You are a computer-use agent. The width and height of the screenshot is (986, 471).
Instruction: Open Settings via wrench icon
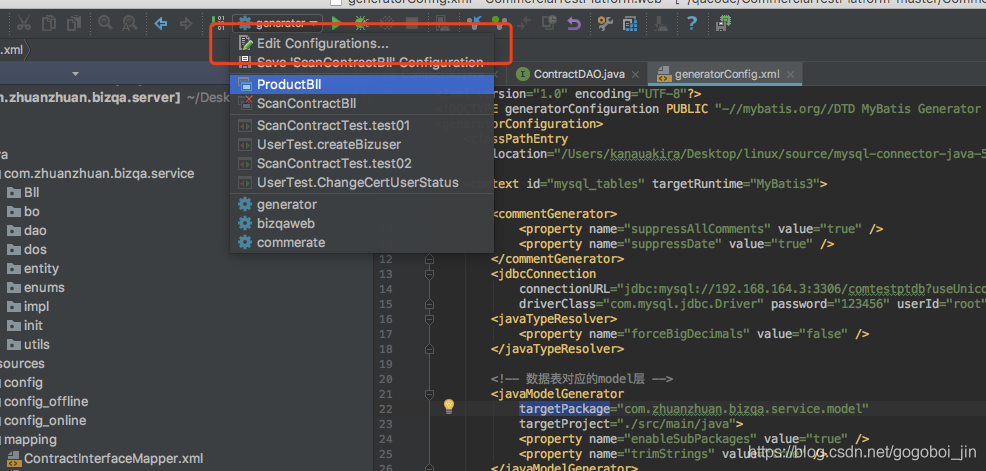[x=605, y=24]
